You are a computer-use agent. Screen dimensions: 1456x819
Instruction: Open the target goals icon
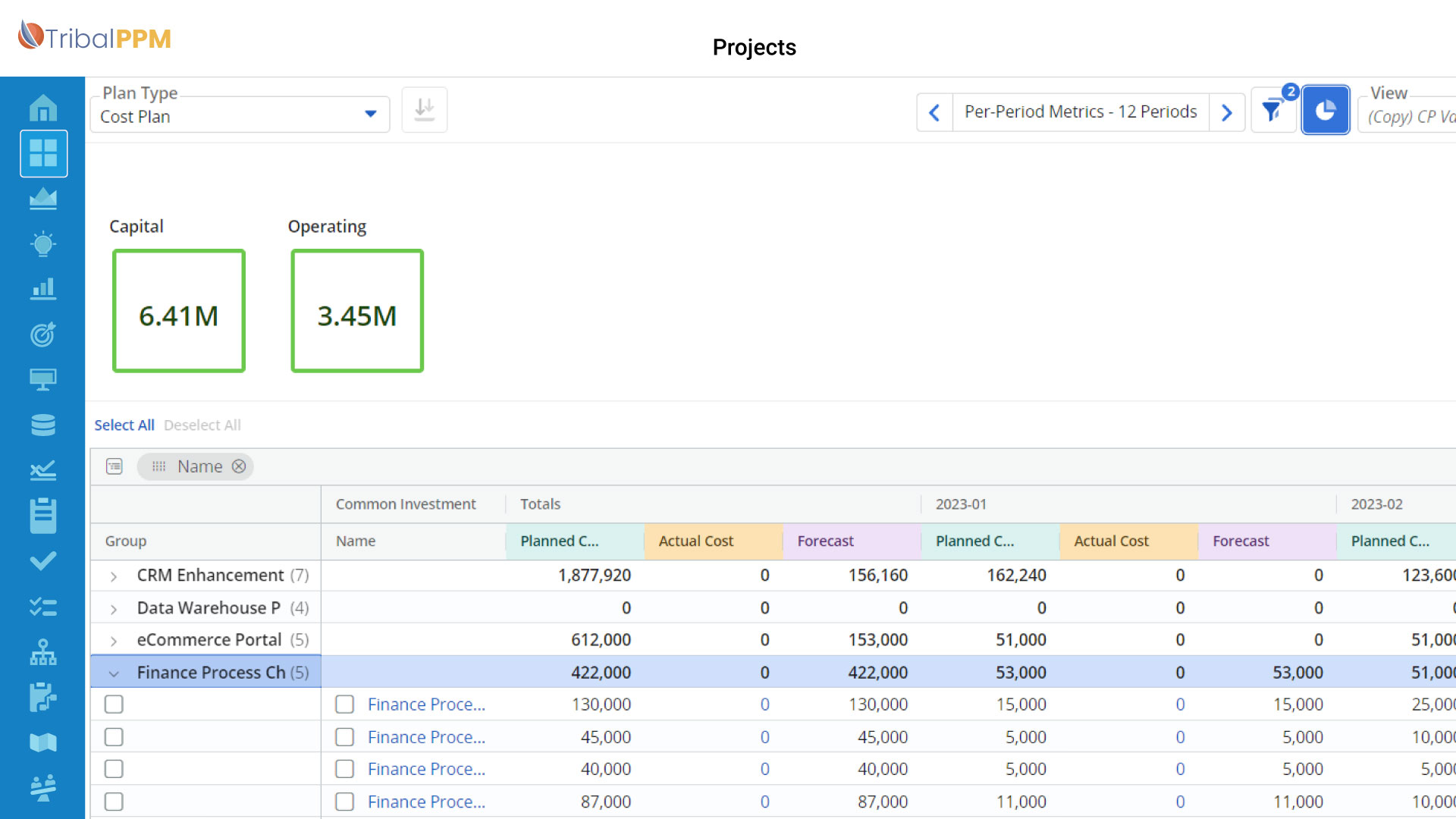point(43,334)
